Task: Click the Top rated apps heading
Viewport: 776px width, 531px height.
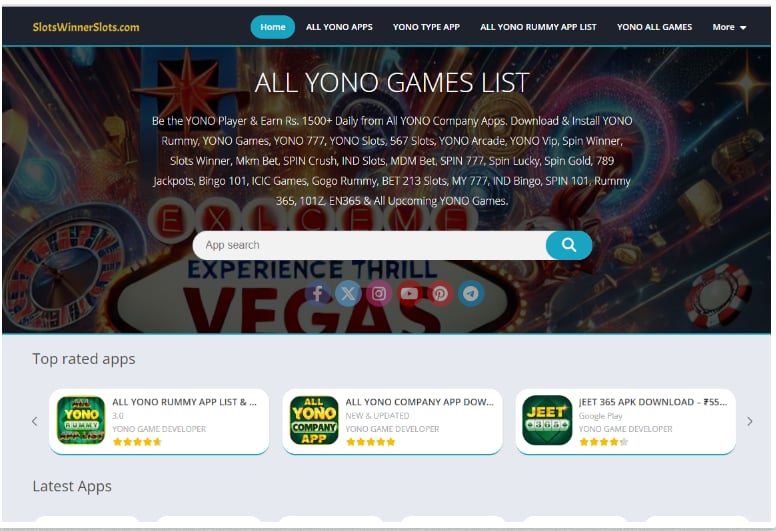Action: point(84,359)
